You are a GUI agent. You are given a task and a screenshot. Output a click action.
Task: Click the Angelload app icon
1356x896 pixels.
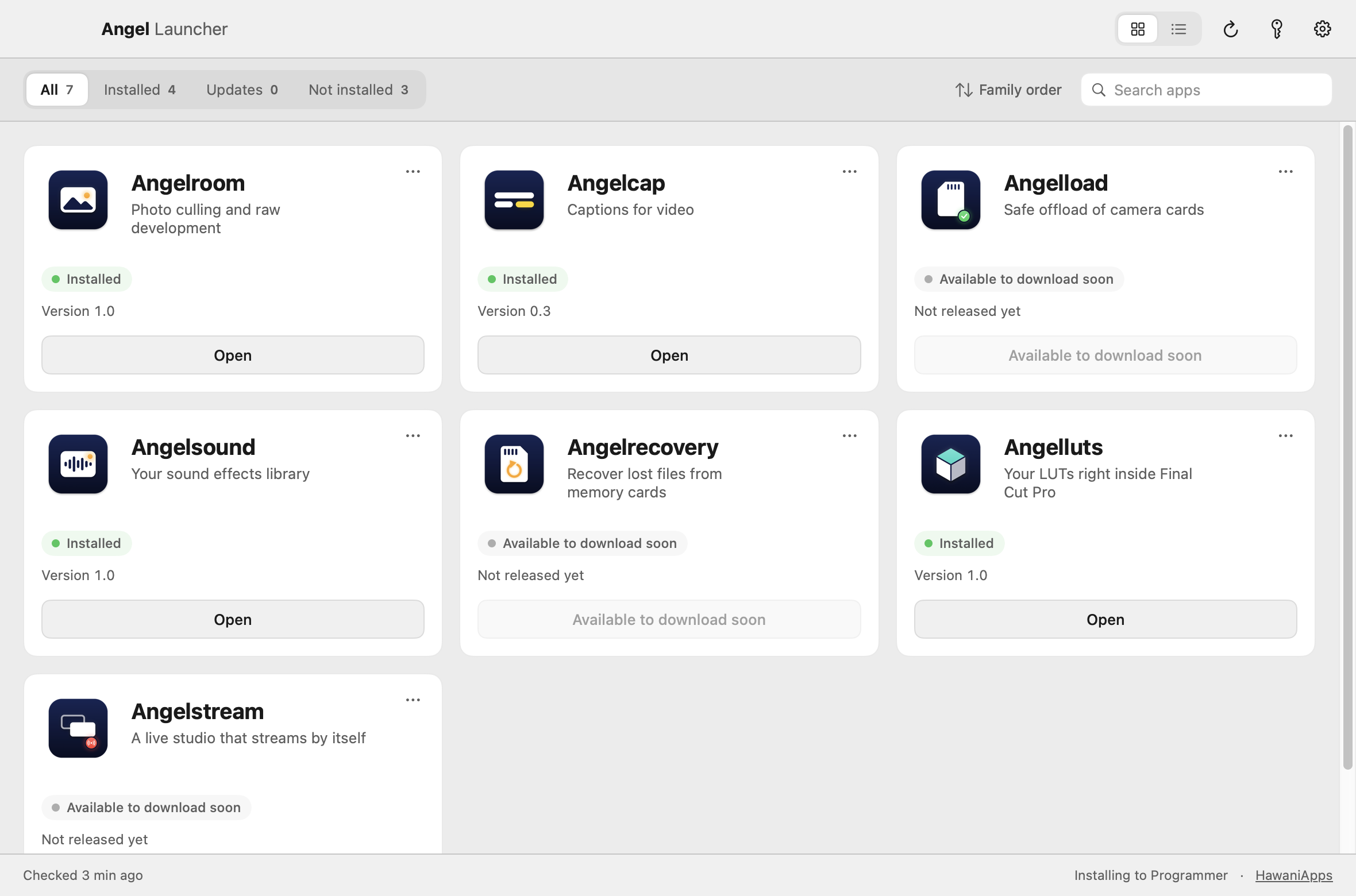click(951, 200)
